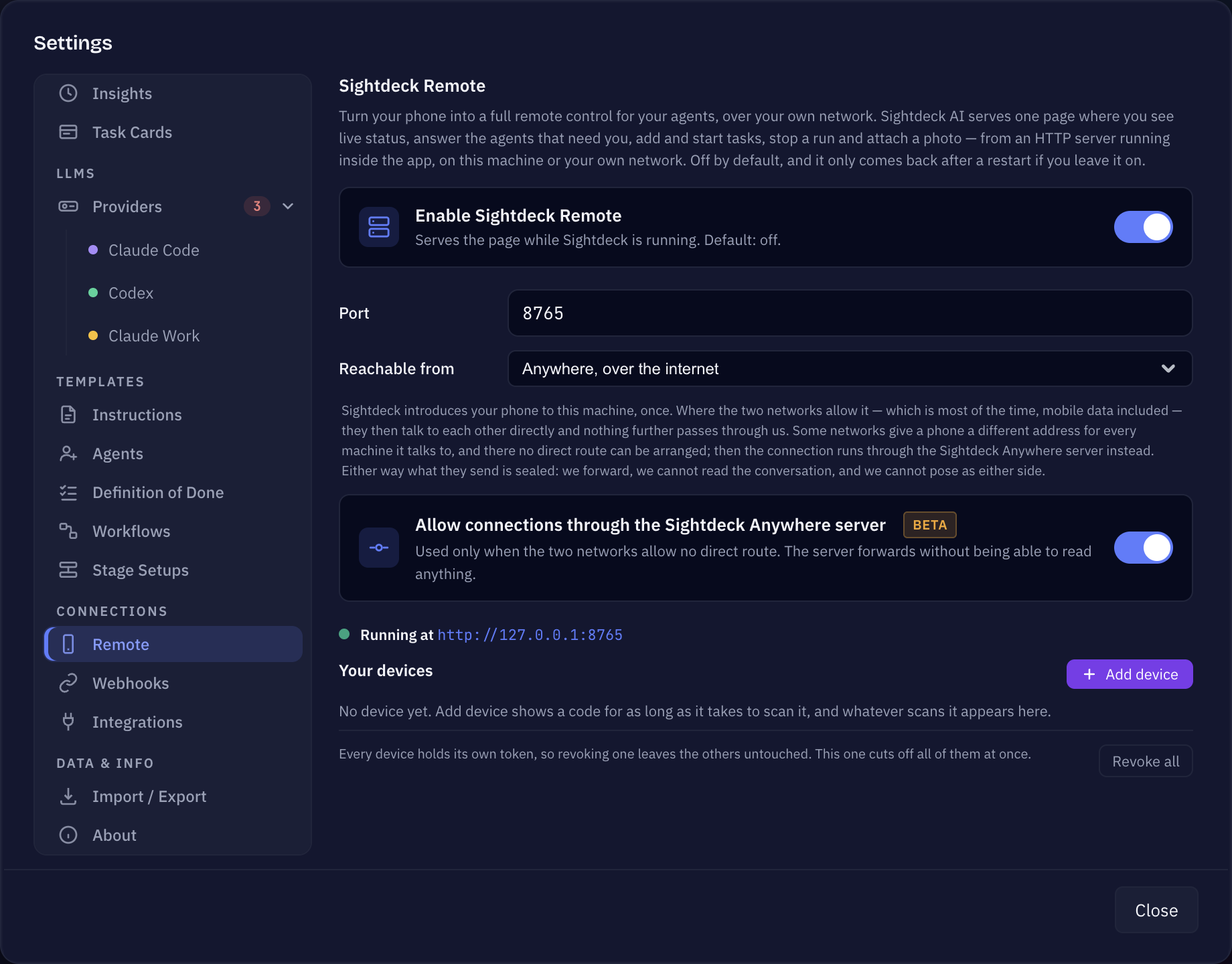Click the DATA & INFO section header
Viewport: 1232px width, 964px height.
pyautogui.click(x=105, y=763)
